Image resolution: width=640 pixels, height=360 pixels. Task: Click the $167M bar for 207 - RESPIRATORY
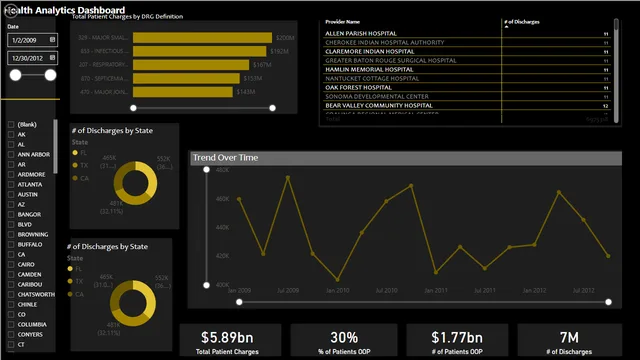pos(191,65)
